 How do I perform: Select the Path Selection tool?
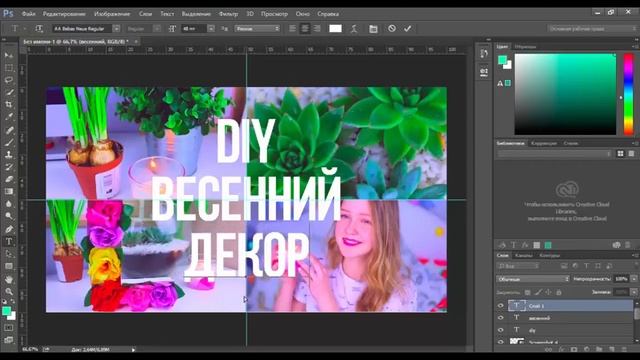click(9, 254)
